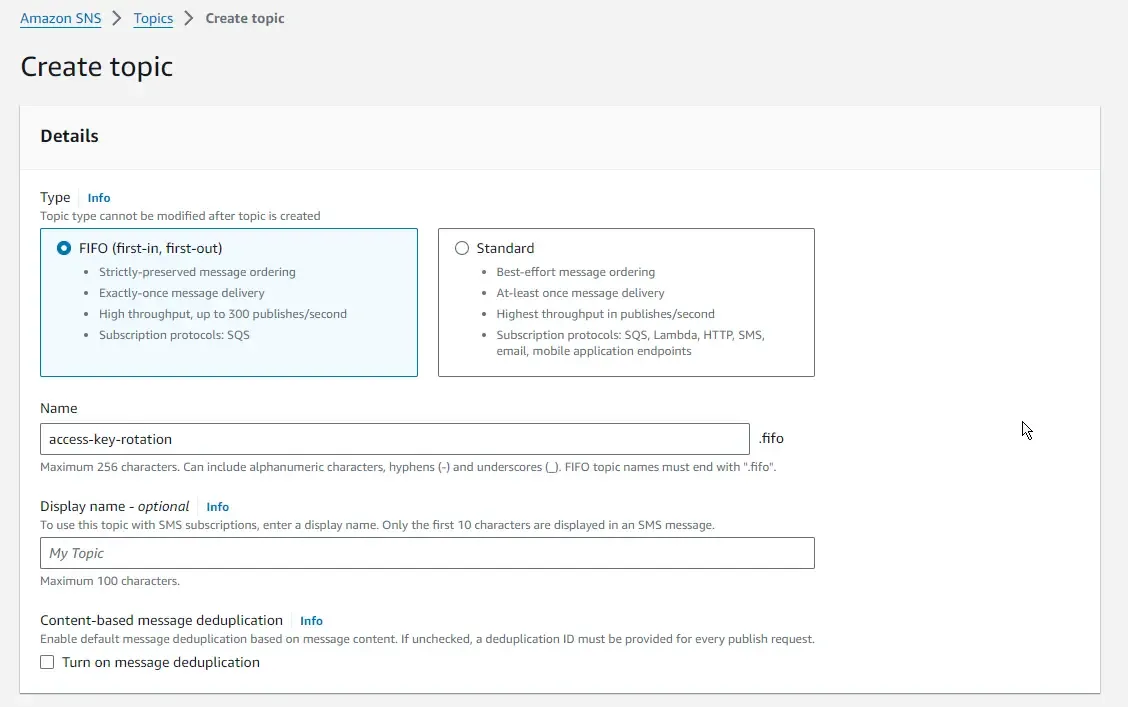Open the Info link next to Type

[x=98, y=197]
